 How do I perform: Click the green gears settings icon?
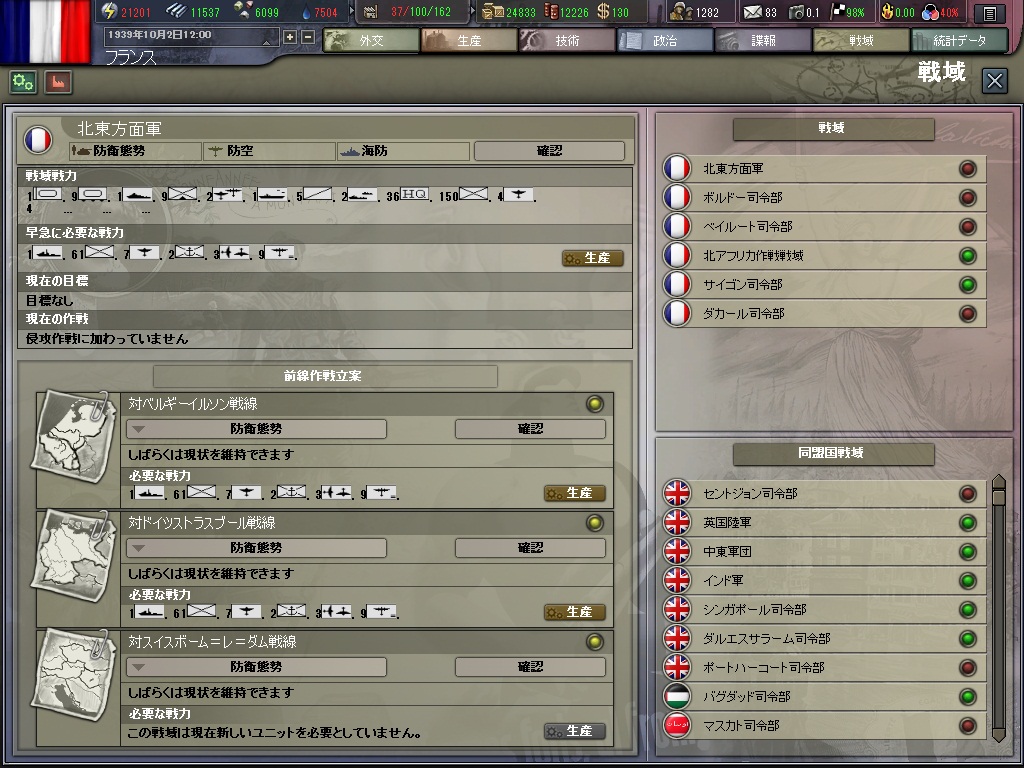[x=23, y=82]
